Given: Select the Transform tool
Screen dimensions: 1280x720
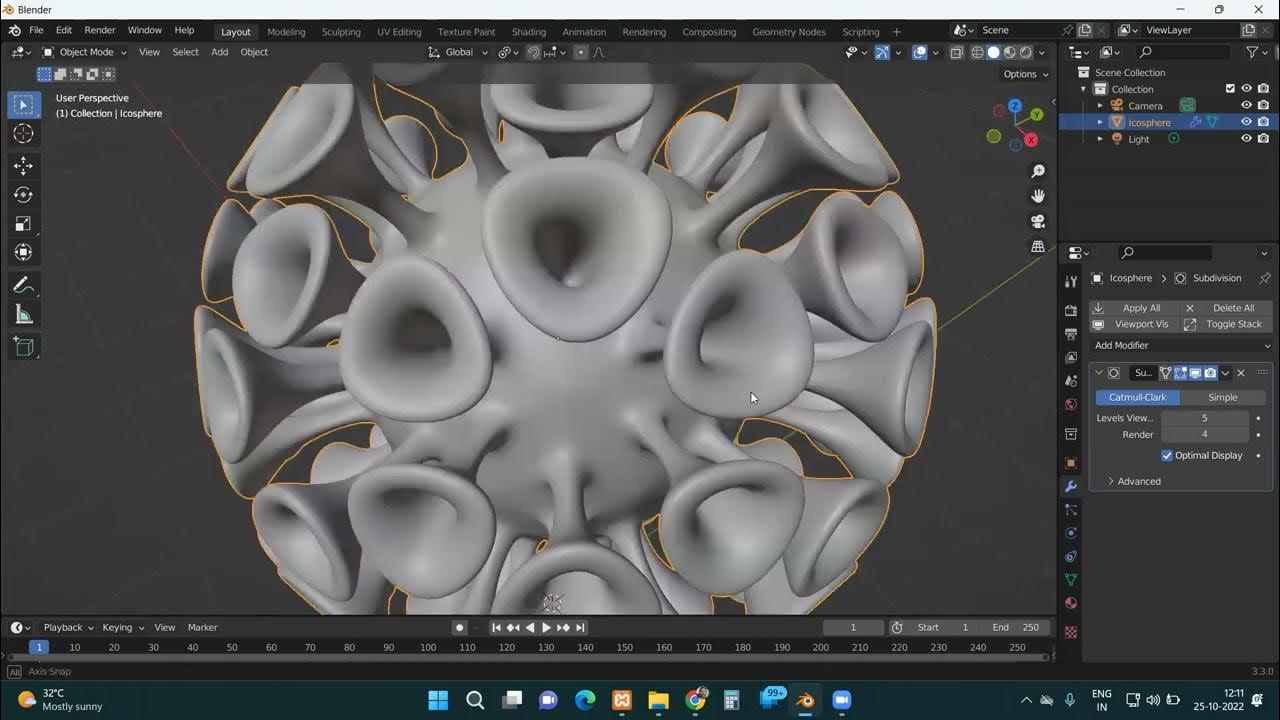Looking at the screenshot, I should pos(24,253).
